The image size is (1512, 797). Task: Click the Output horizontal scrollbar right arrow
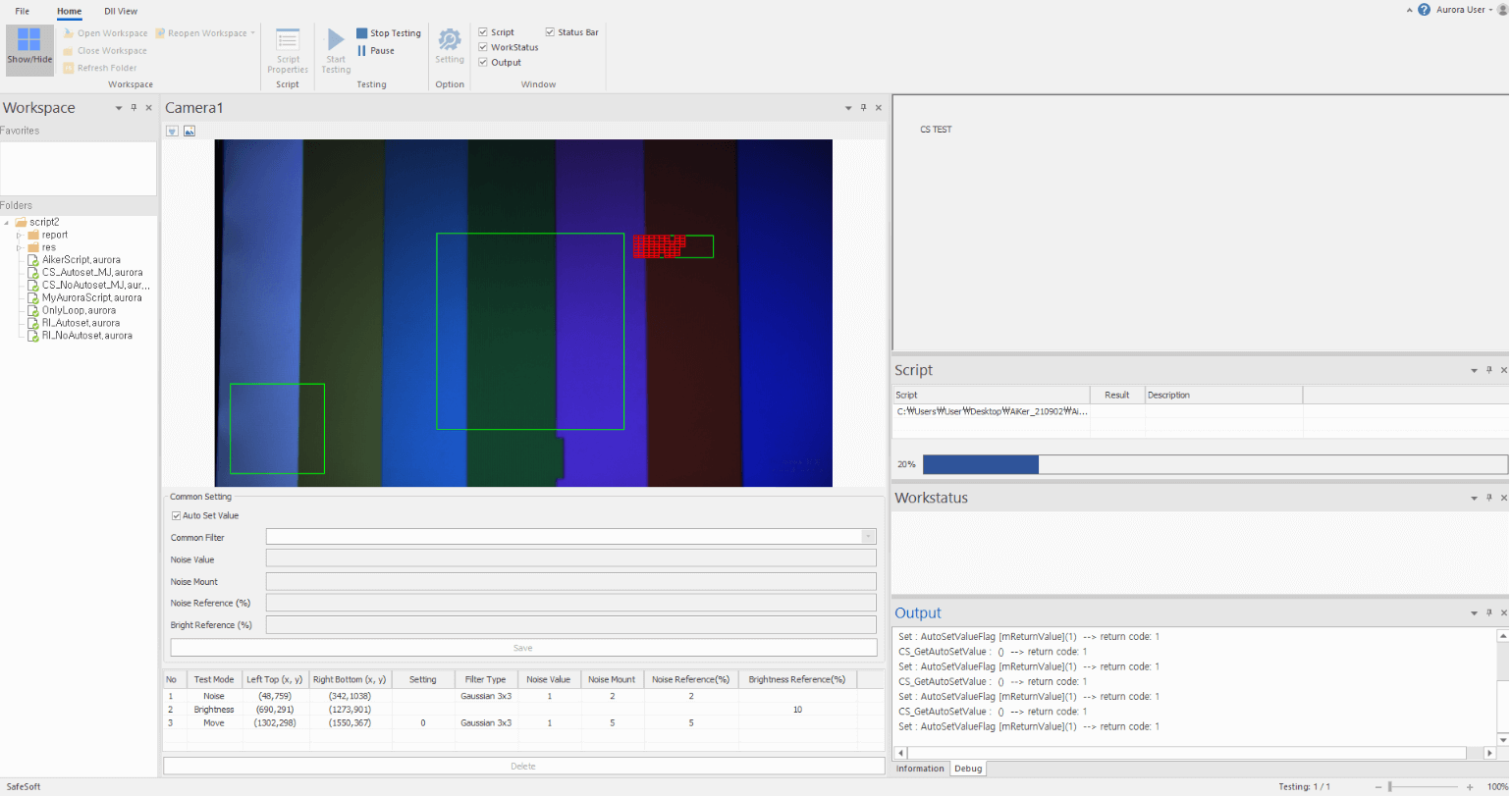(x=1489, y=753)
